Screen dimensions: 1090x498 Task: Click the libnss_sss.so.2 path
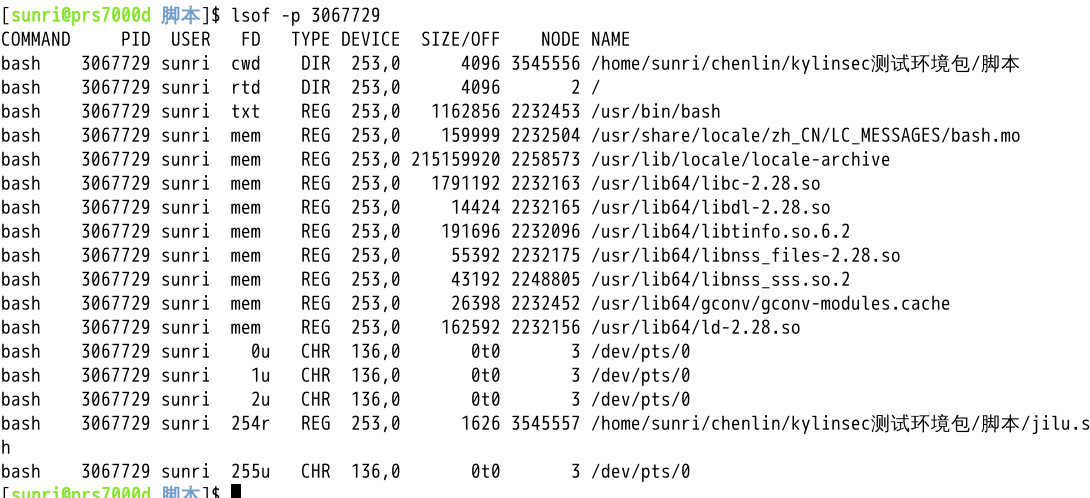[x=720, y=279]
